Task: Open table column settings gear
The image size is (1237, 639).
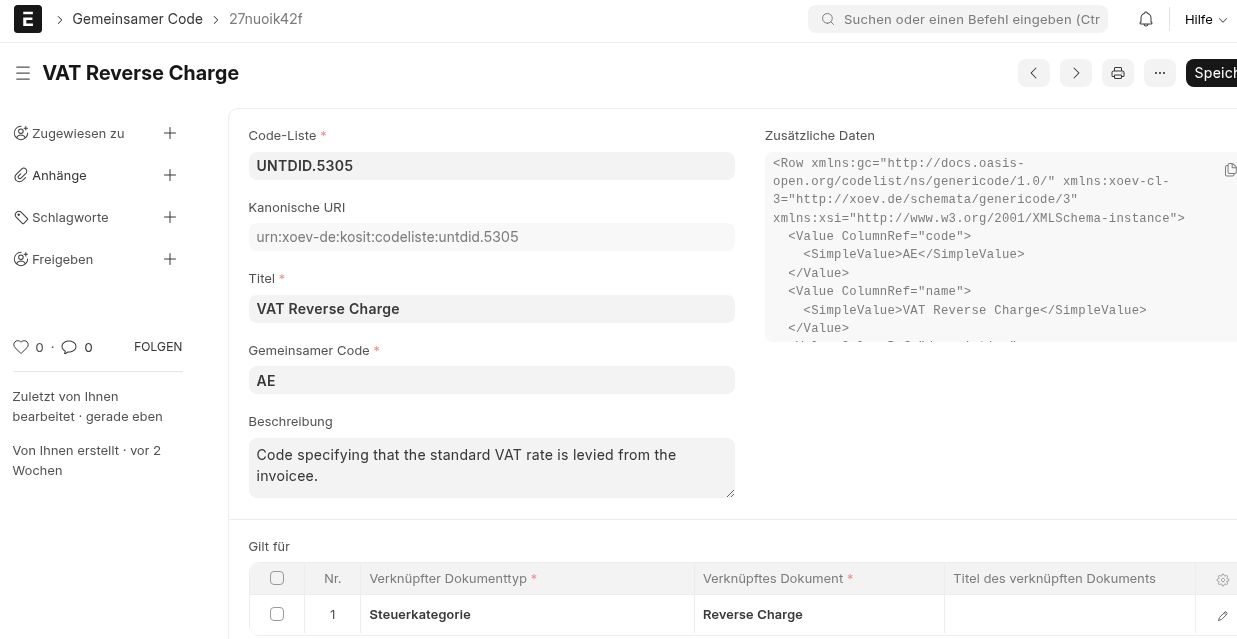Action: click(x=1222, y=579)
